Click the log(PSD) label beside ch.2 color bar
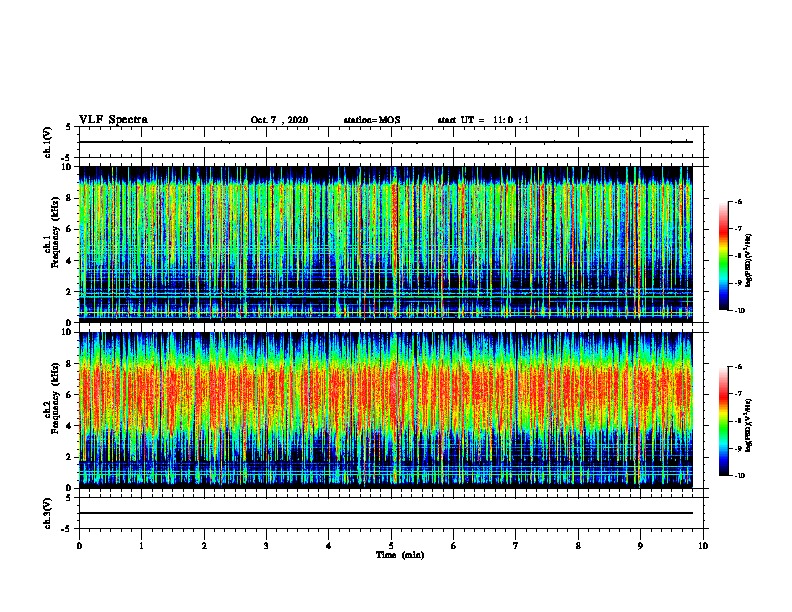The height and width of the screenshot is (612, 792). tap(749, 426)
